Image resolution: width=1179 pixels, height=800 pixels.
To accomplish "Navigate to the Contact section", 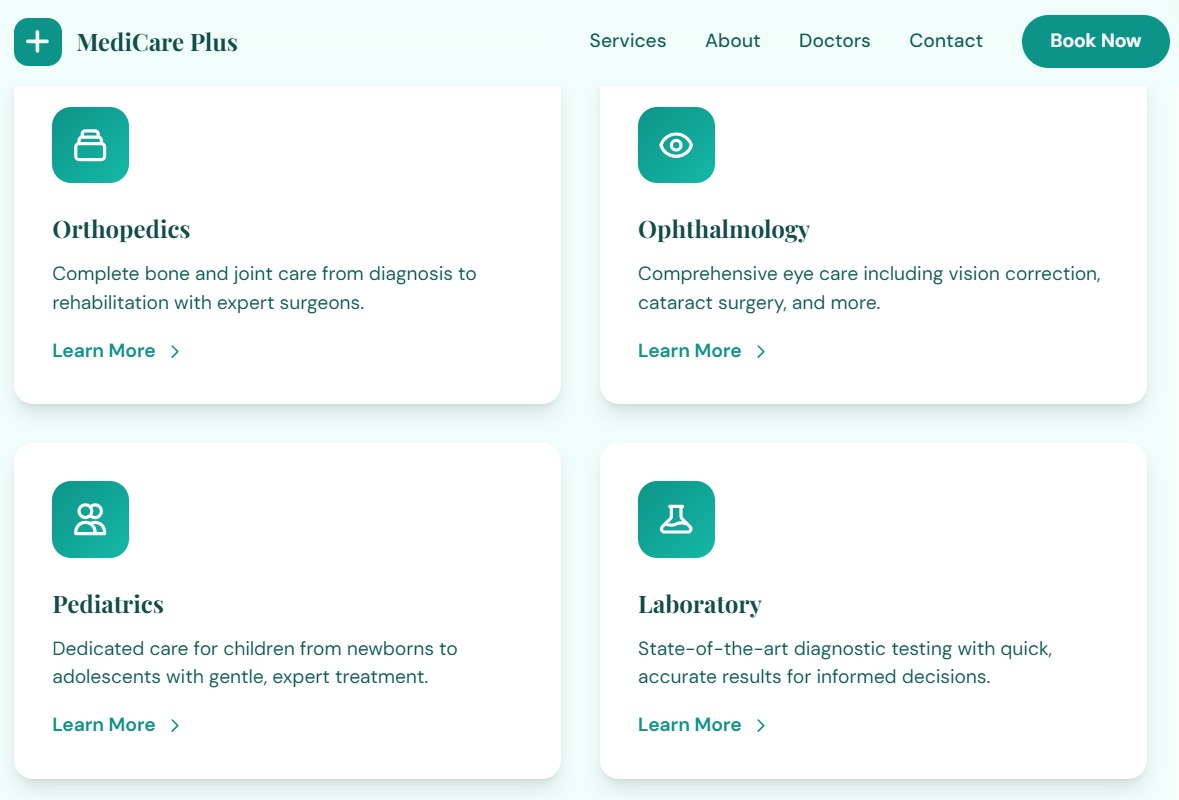I will click(945, 41).
